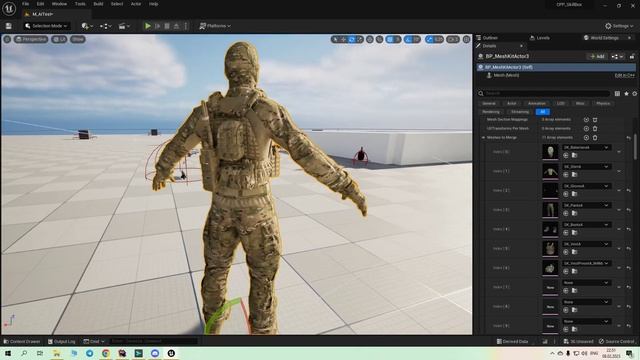This screenshot has width=640, height=360.
Task: Open the Platforms dropdown
Action: pos(215,26)
